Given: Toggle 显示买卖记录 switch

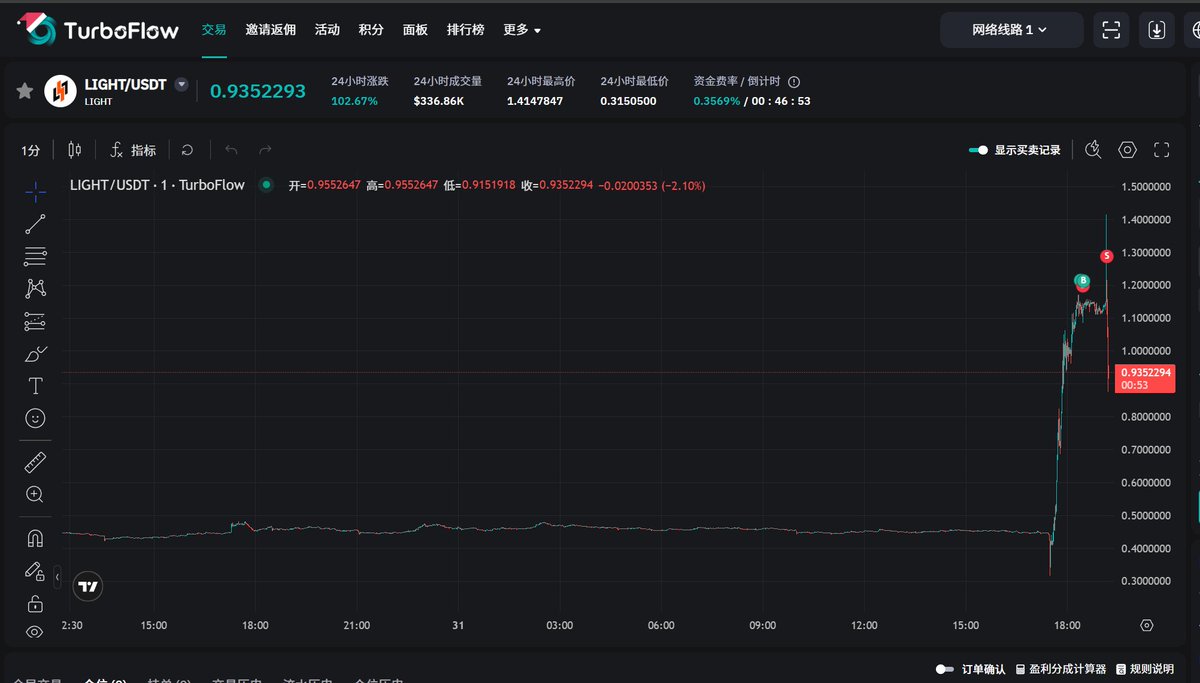Looking at the screenshot, I should pos(978,150).
